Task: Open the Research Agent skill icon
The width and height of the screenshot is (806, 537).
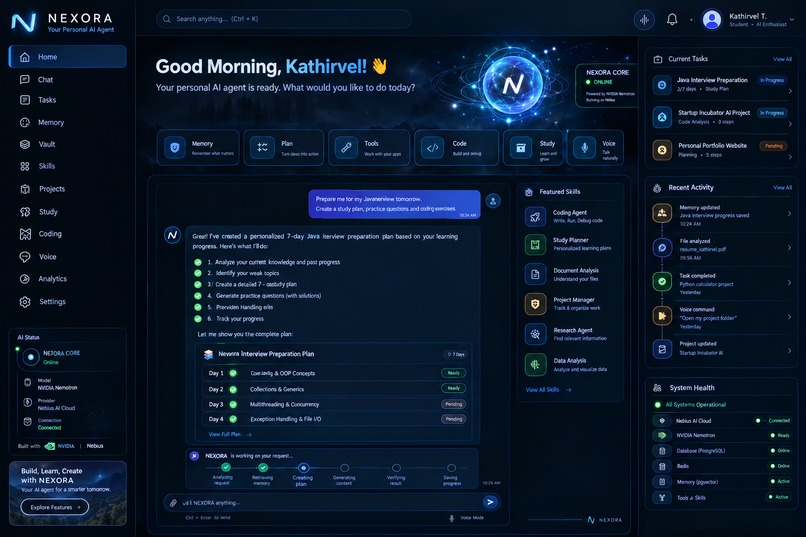Action: [535, 335]
